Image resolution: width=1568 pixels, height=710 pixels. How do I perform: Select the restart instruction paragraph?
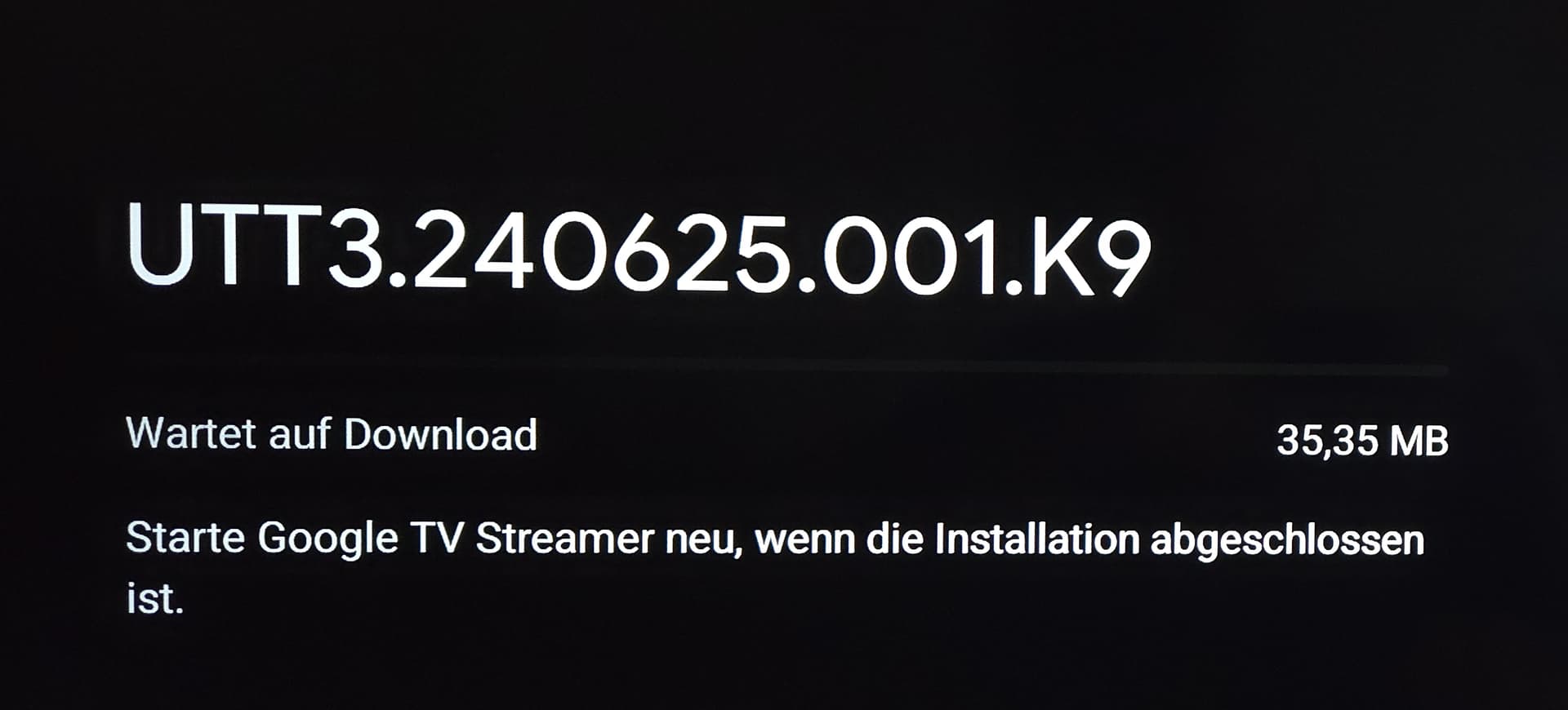[x=775, y=569]
